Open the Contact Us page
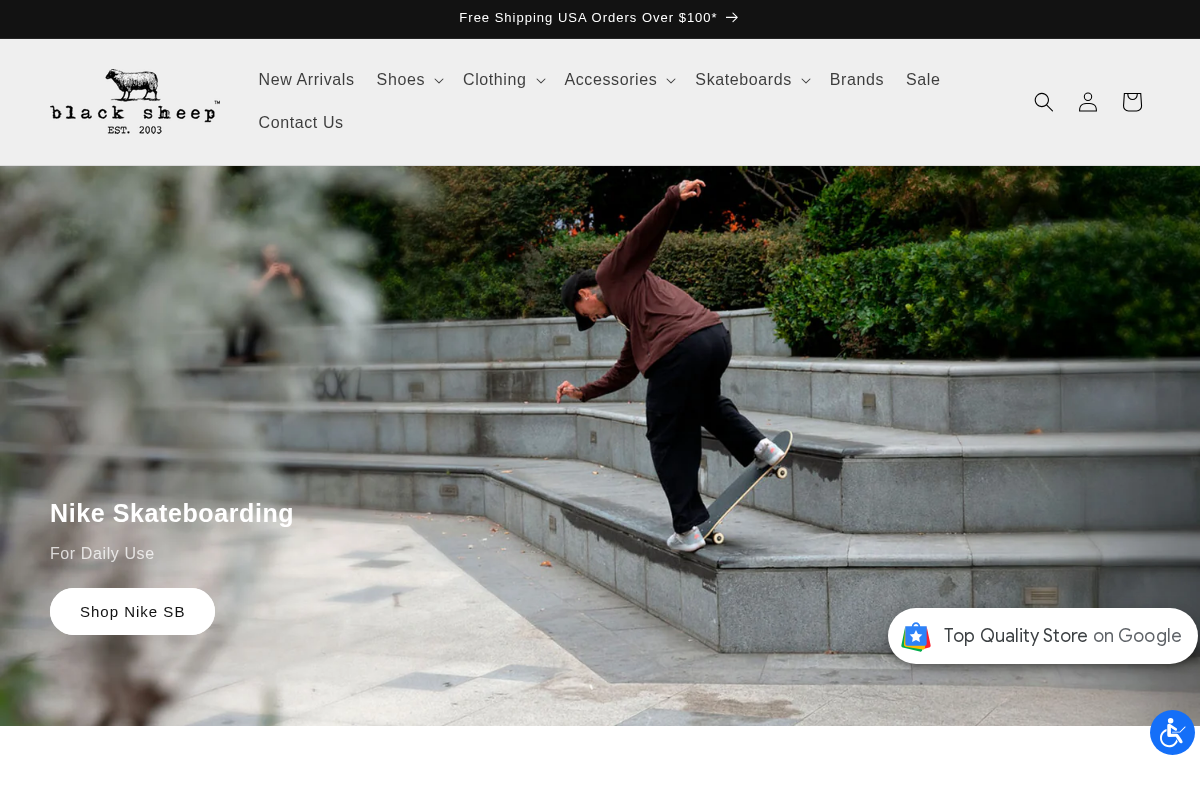The width and height of the screenshot is (1200, 800). (x=300, y=122)
